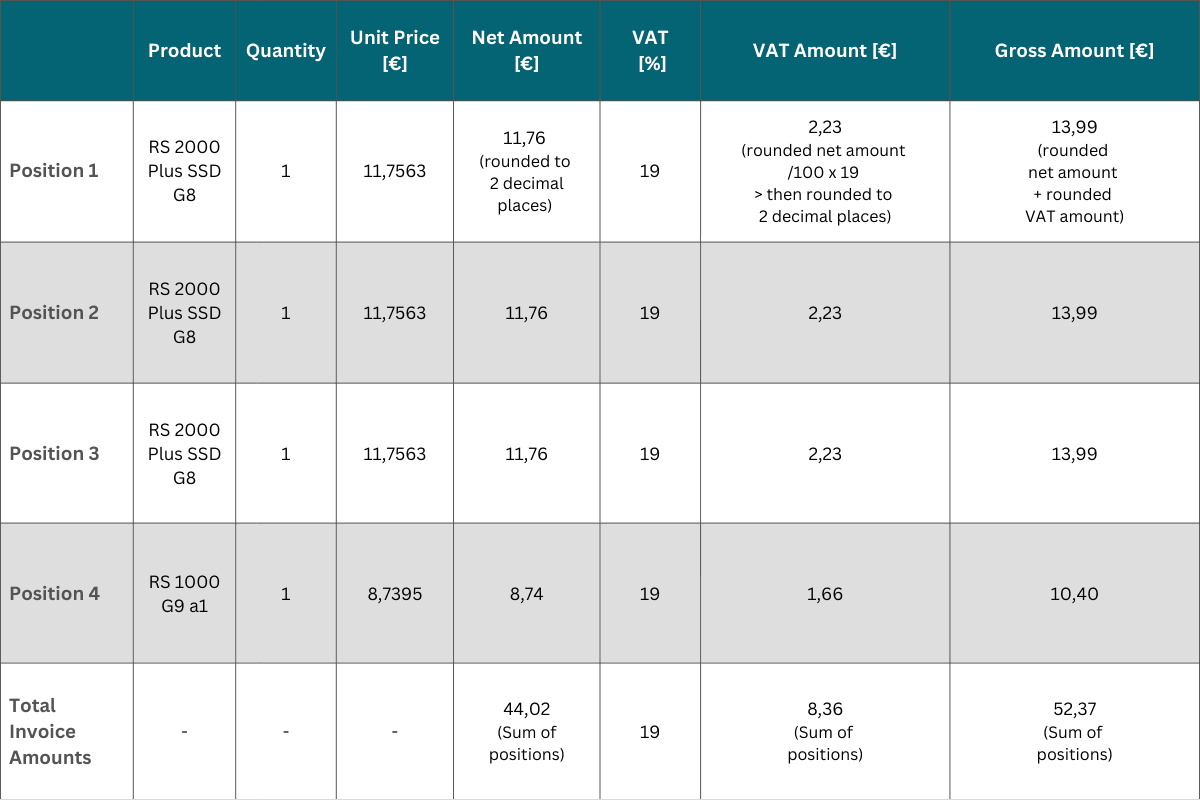The width and height of the screenshot is (1200, 800).
Task: Click the Position 2 row label
Action: click(54, 313)
